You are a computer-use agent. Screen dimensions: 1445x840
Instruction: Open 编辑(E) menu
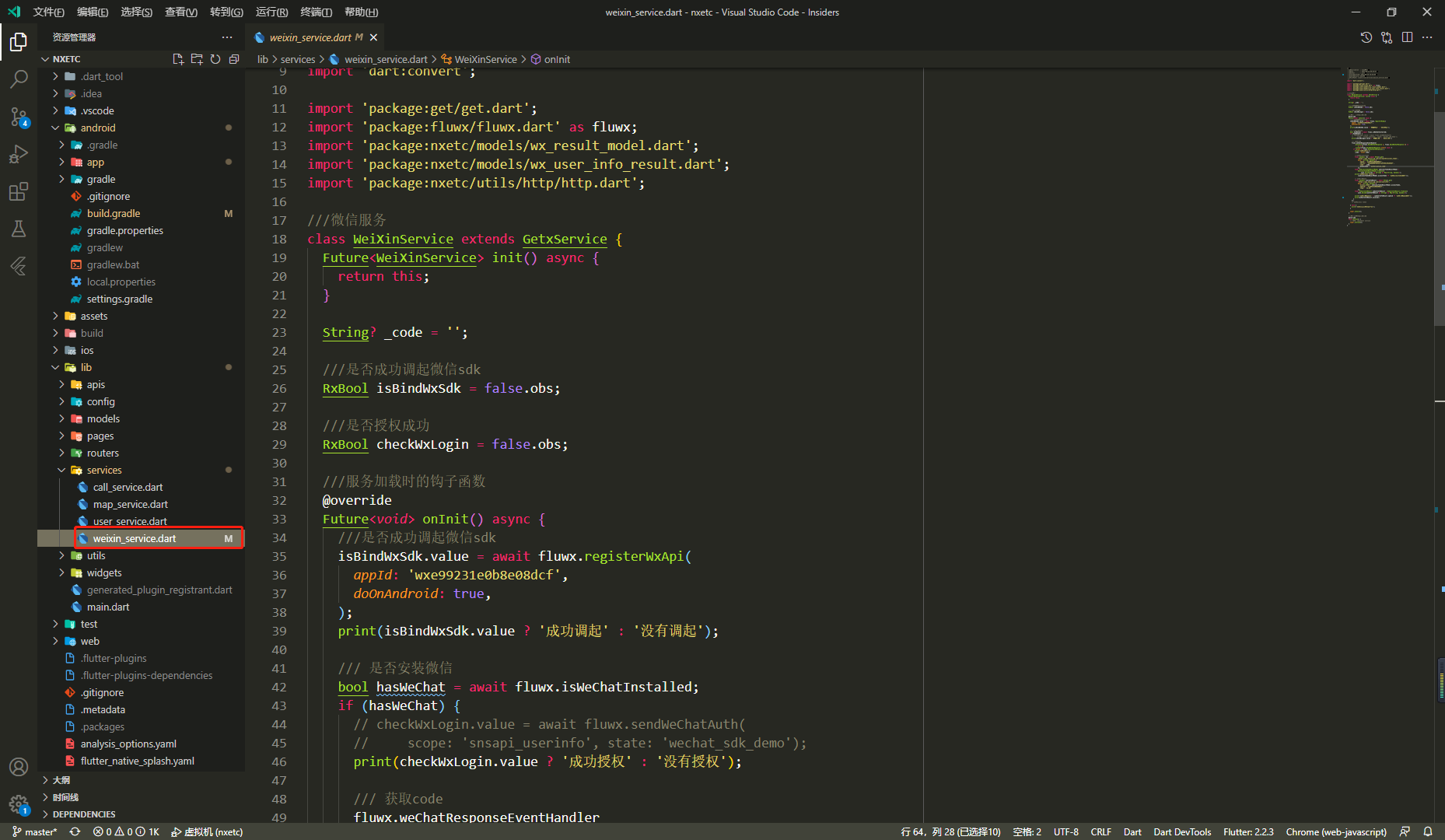[93, 12]
